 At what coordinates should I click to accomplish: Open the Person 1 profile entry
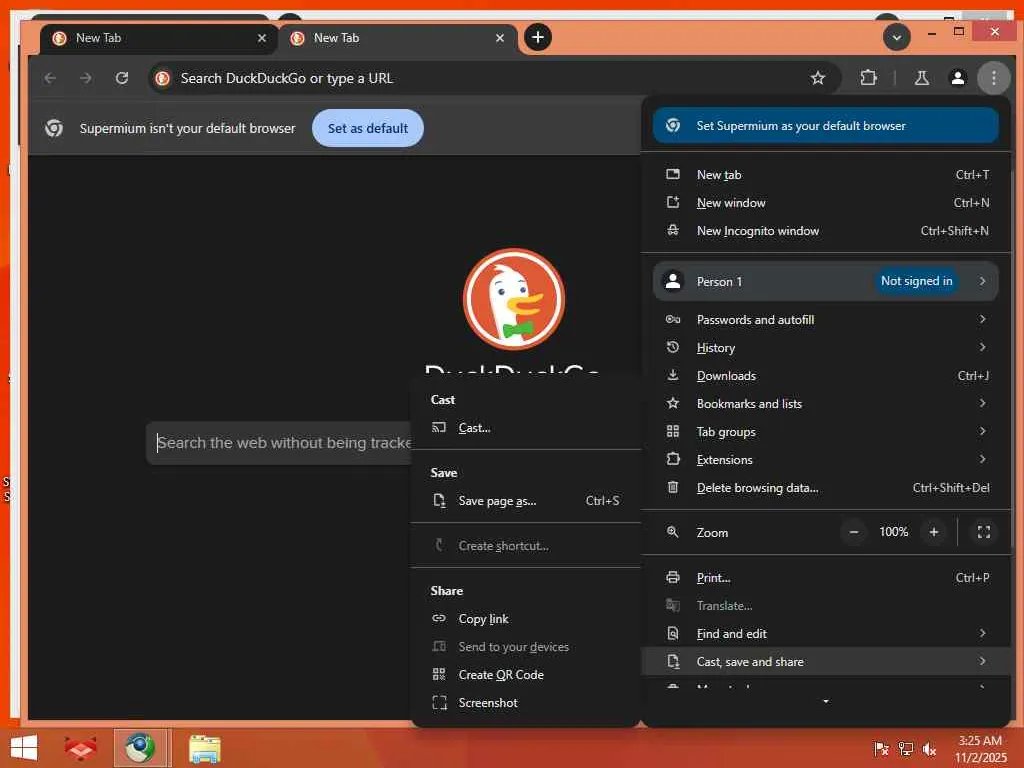point(825,281)
